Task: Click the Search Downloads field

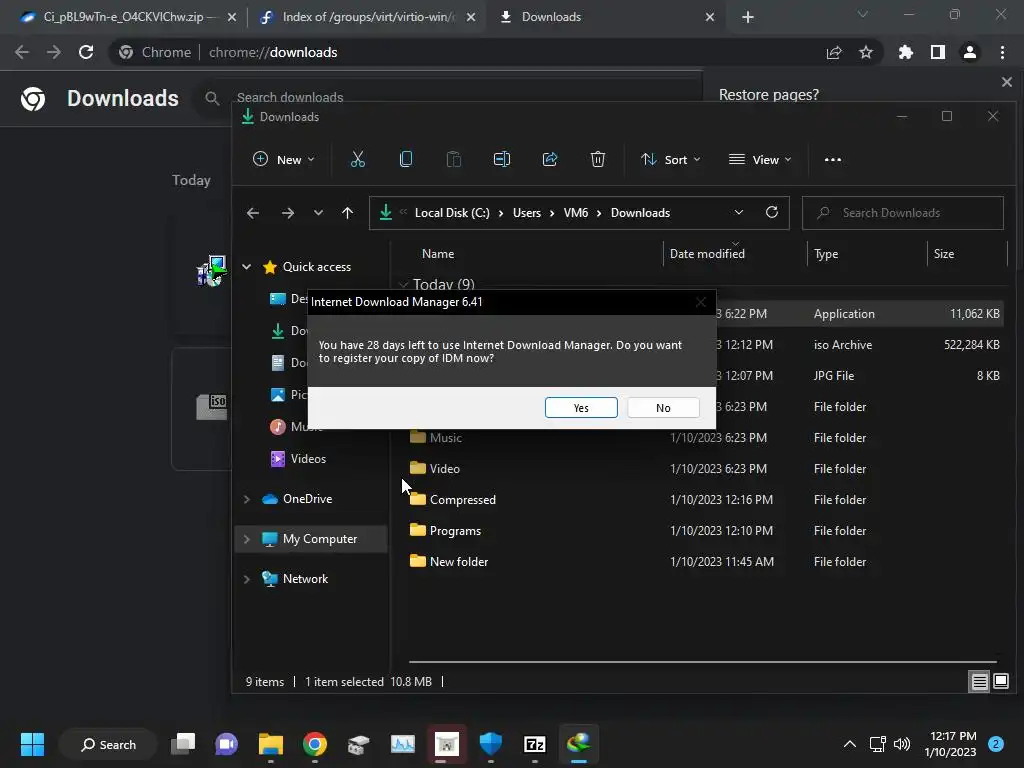Action: 903,213
